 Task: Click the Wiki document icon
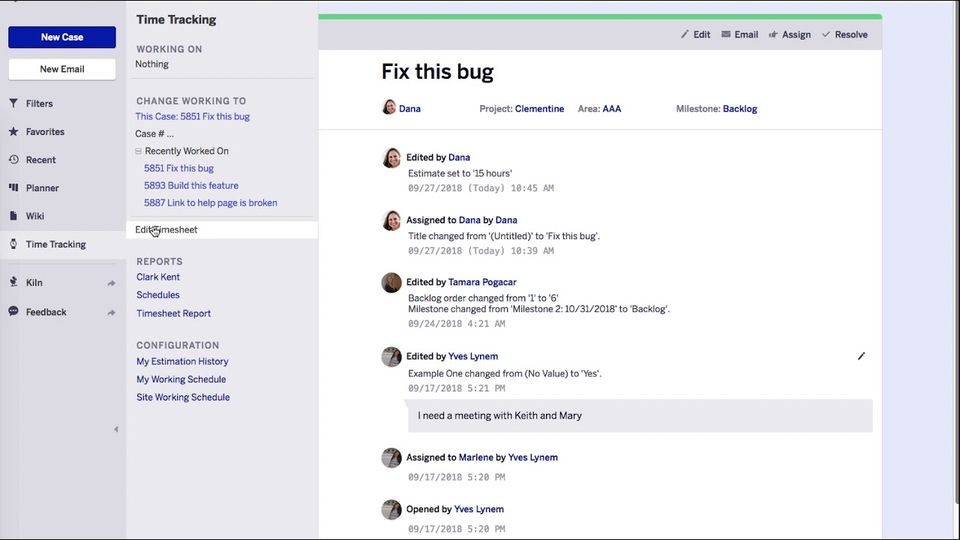13,216
